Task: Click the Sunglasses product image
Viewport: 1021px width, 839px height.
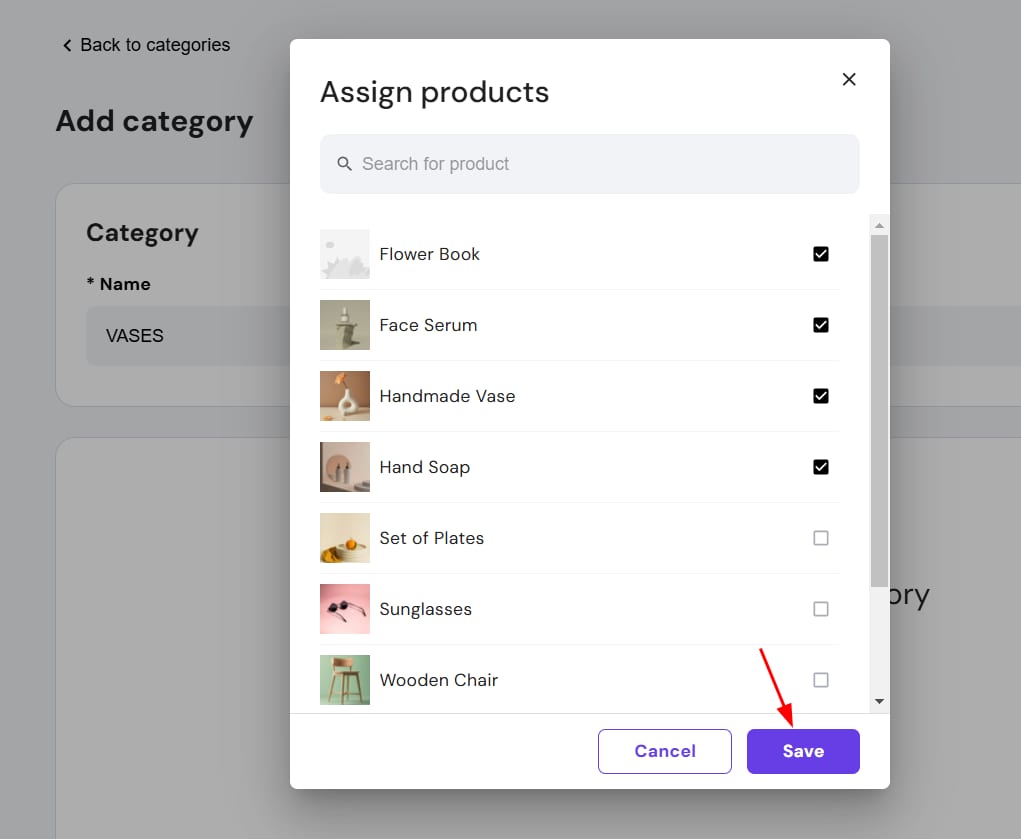Action: pyautogui.click(x=345, y=609)
